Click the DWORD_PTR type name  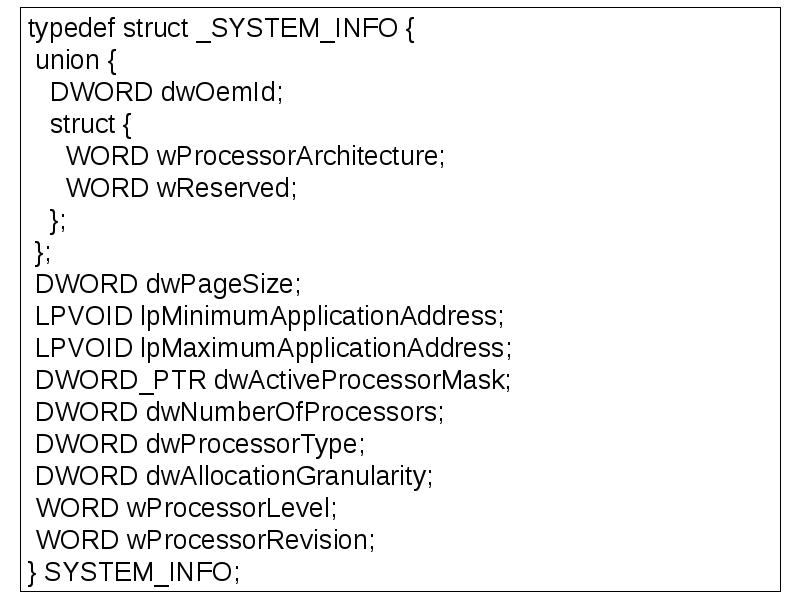[x=121, y=380]
